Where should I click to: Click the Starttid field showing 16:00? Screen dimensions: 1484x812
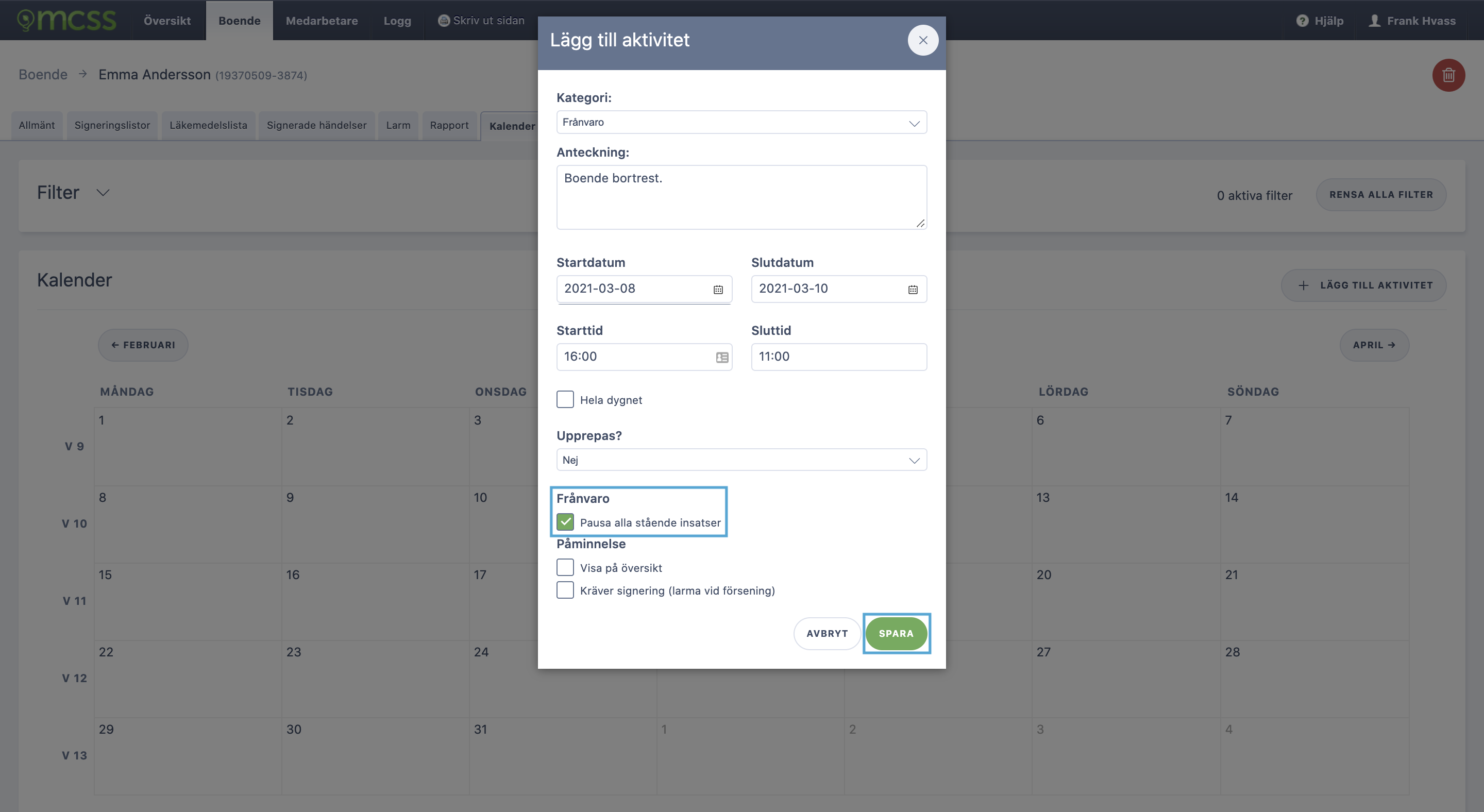[x=644, y=357]
